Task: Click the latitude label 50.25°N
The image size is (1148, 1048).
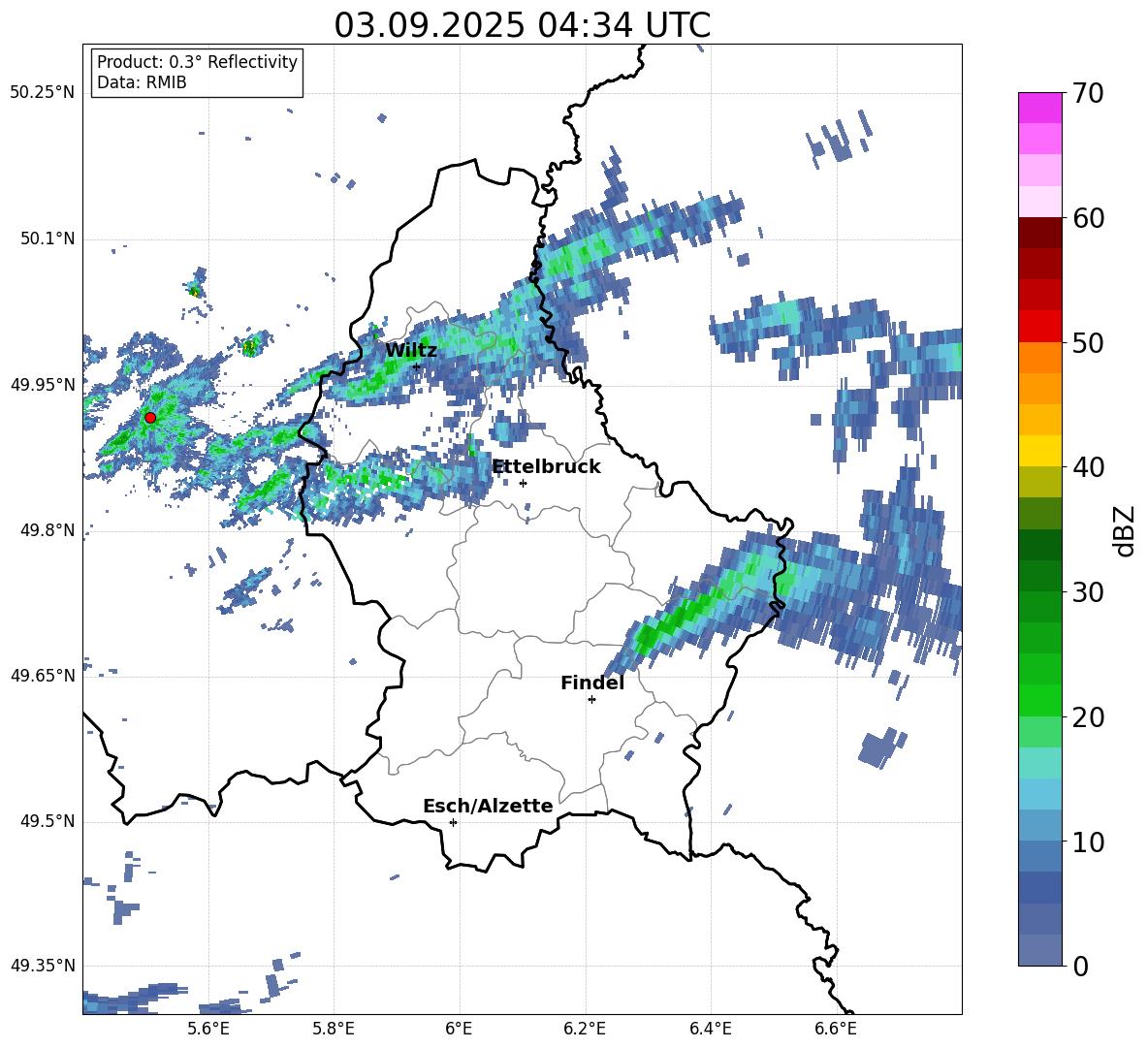Action: 43,93
